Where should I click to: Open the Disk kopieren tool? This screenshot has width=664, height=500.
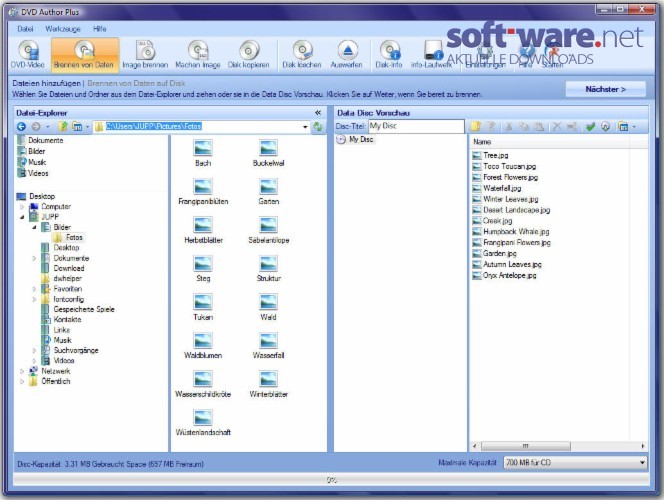coord(249,54)
